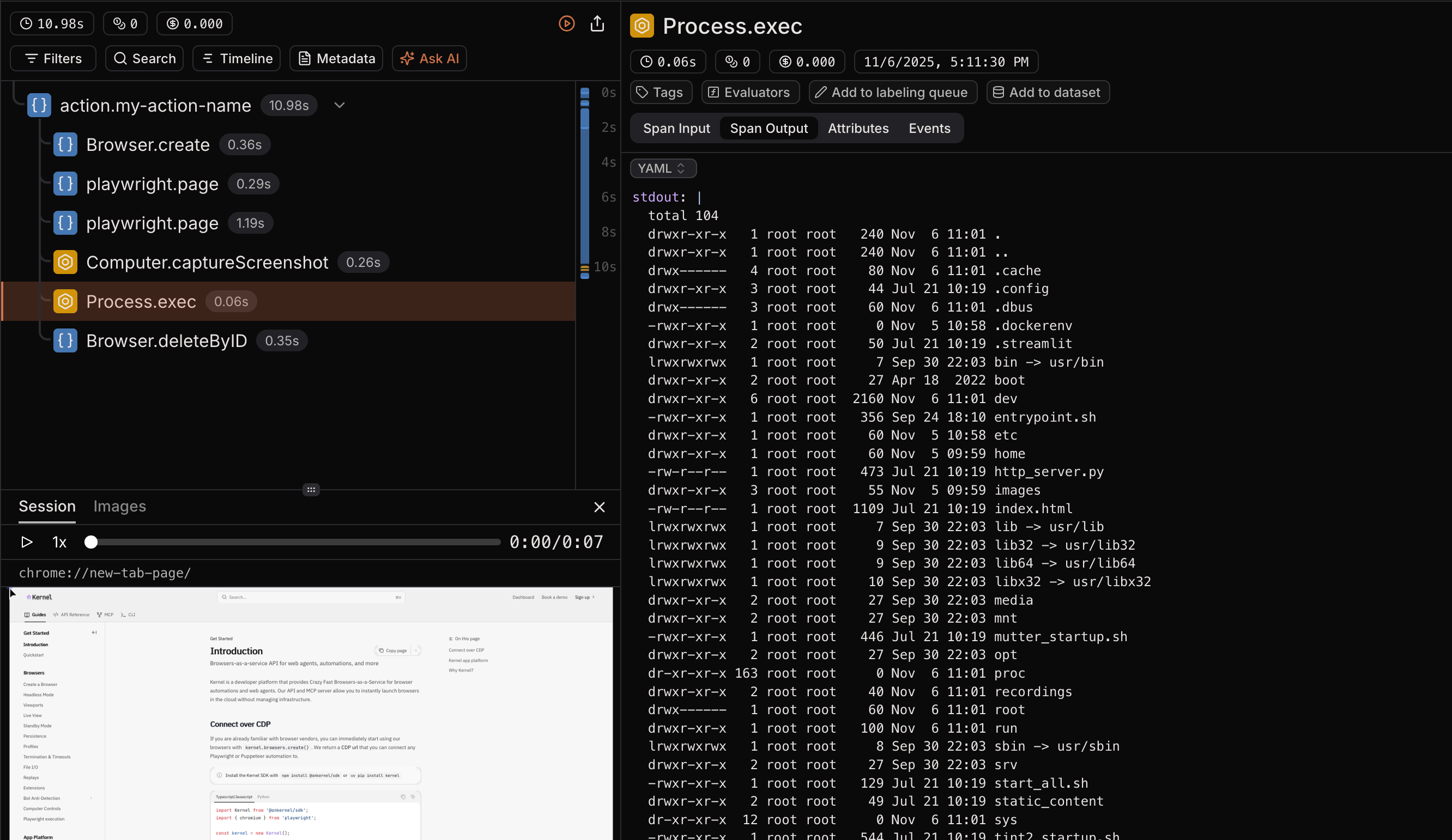Click Add to dataset
The image size is (1452, 840).
click(1048, 92)
